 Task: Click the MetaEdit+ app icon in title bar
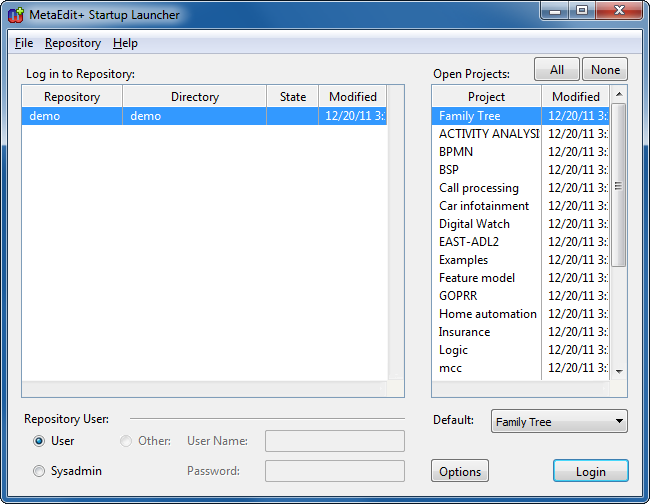tap(16, 15)
